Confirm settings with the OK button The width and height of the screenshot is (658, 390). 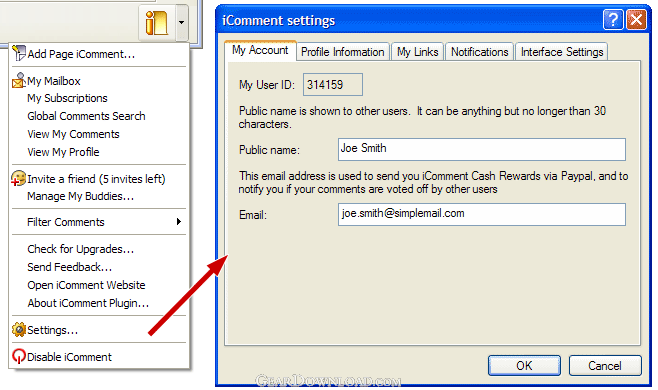click(x=524, y=366)
